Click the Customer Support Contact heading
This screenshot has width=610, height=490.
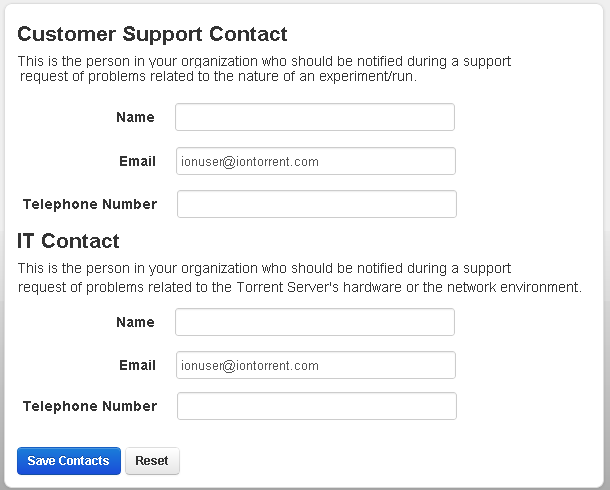153,34
